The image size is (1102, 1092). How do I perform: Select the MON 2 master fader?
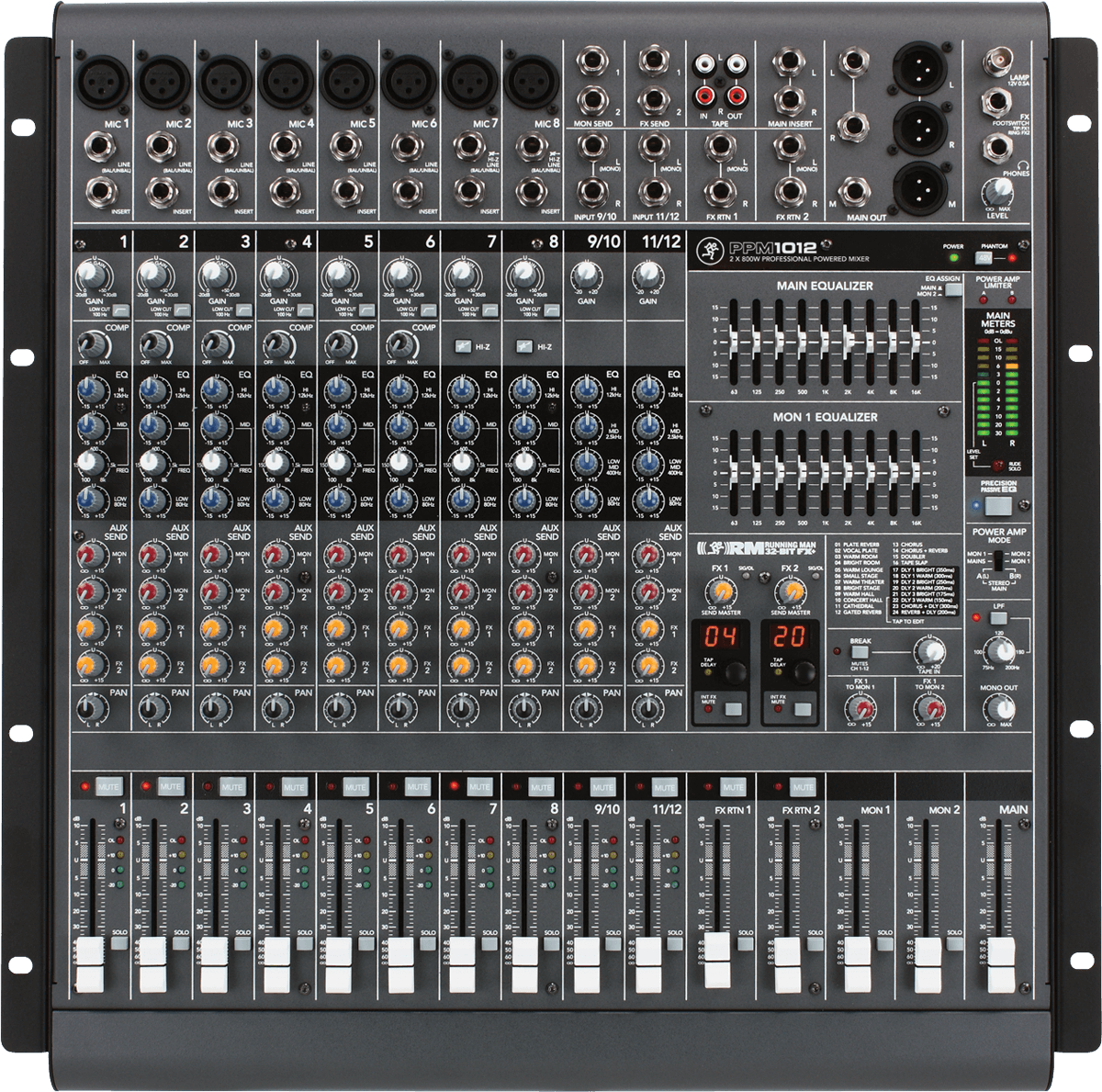click(x=927, y=964)
